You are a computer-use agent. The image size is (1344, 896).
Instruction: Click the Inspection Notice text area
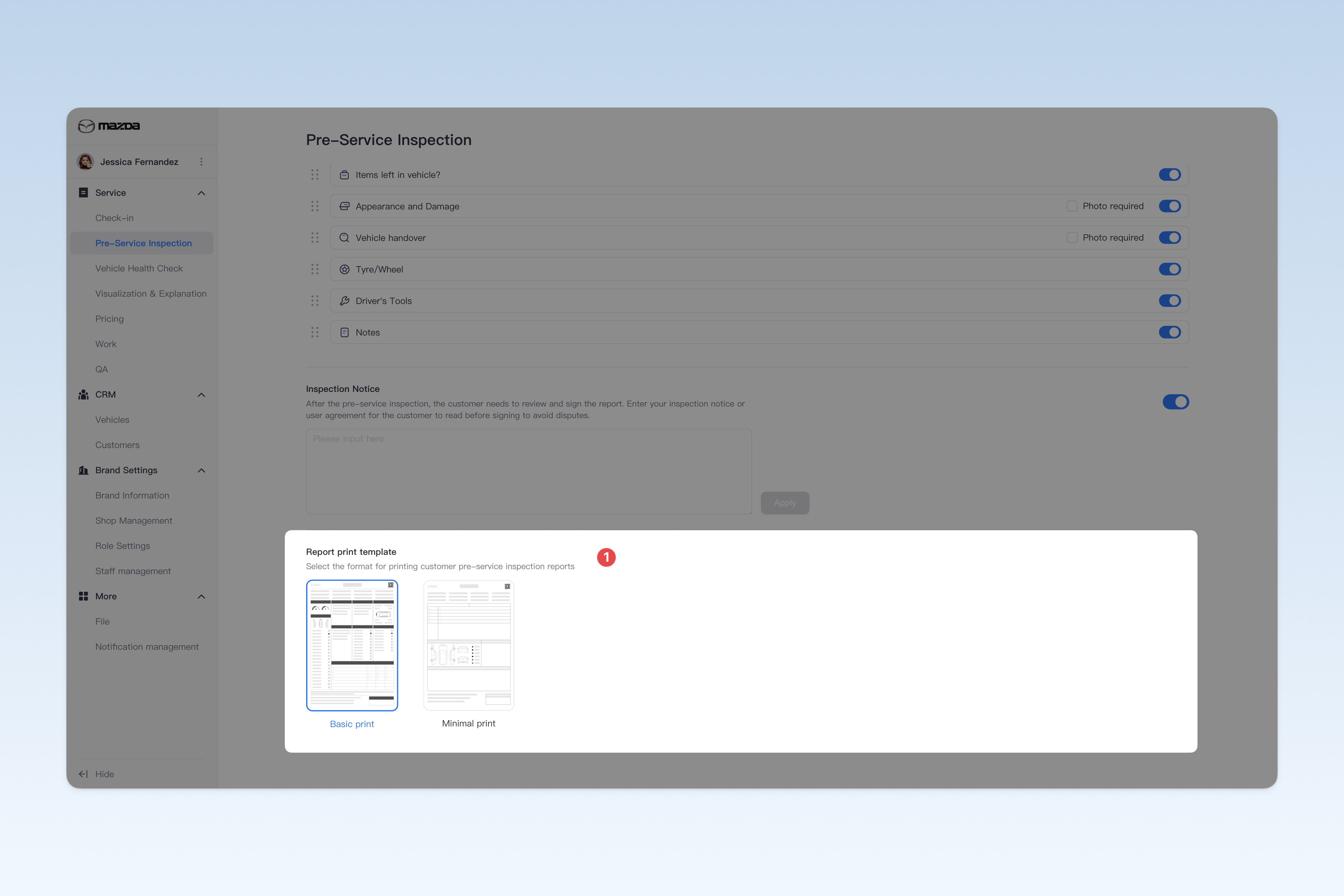pyautogui.click(x=529, y=472)
